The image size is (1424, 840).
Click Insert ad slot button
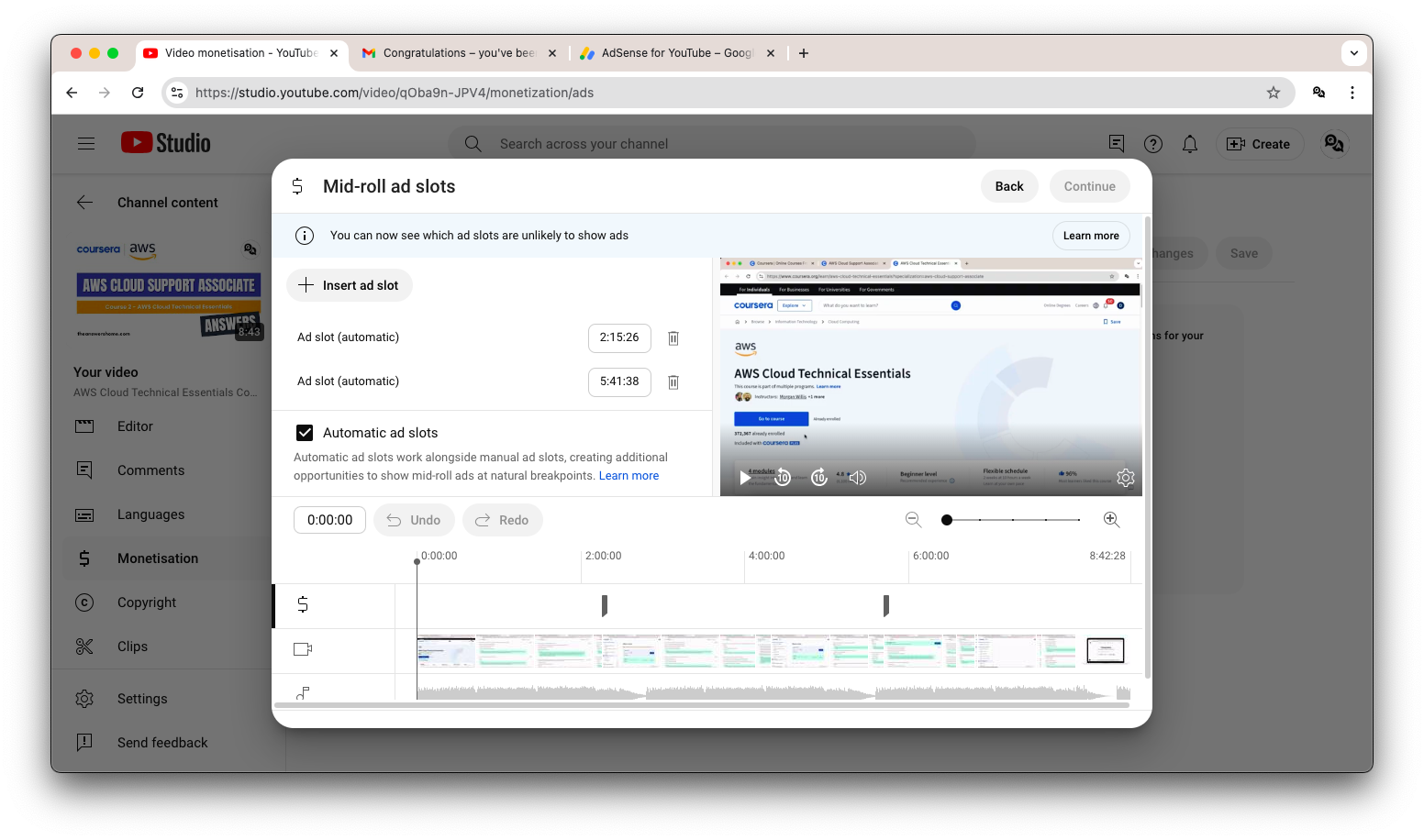350,285
